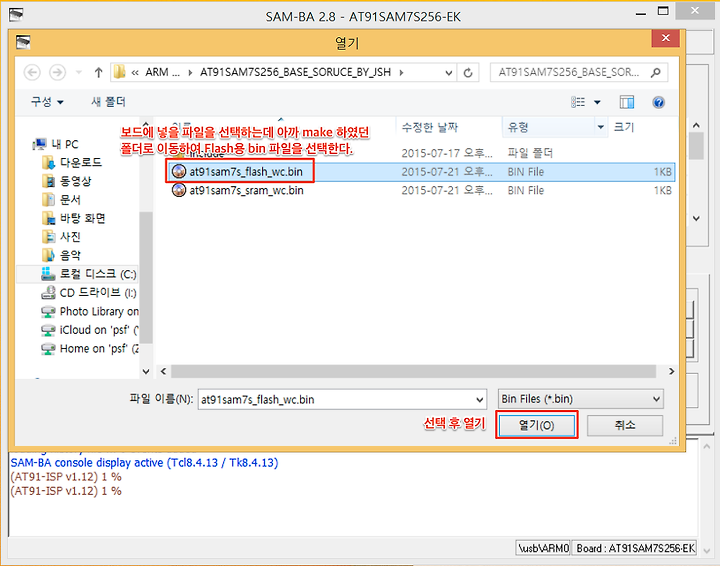
Task: Click the at91sam7s_sram_wc.bin file icon
Action: tap(179, 190)
